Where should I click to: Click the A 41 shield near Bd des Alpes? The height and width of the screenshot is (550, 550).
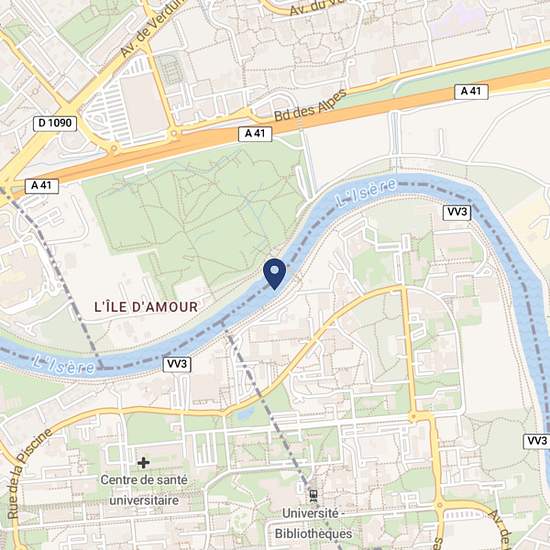pyautogui.click(x=255, y=134)
